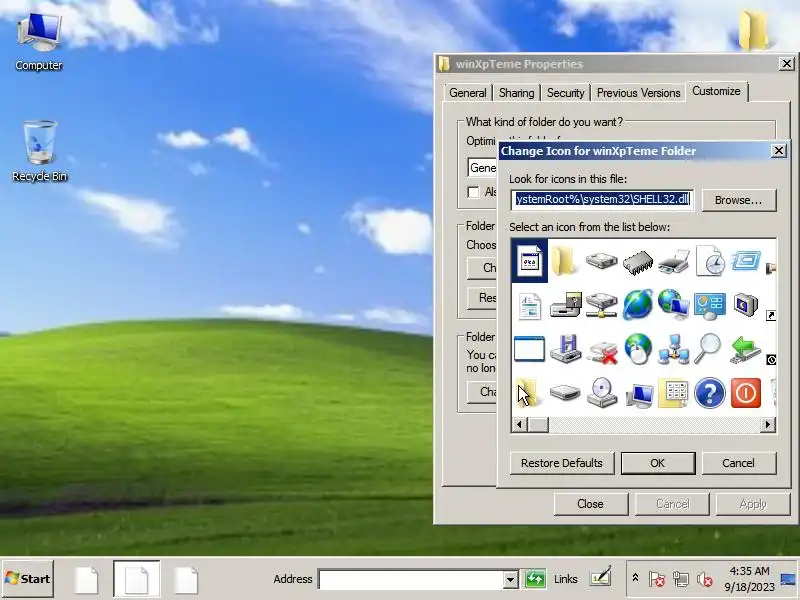
Task: Select the globe with mouse icon
Action: (637, 349)
